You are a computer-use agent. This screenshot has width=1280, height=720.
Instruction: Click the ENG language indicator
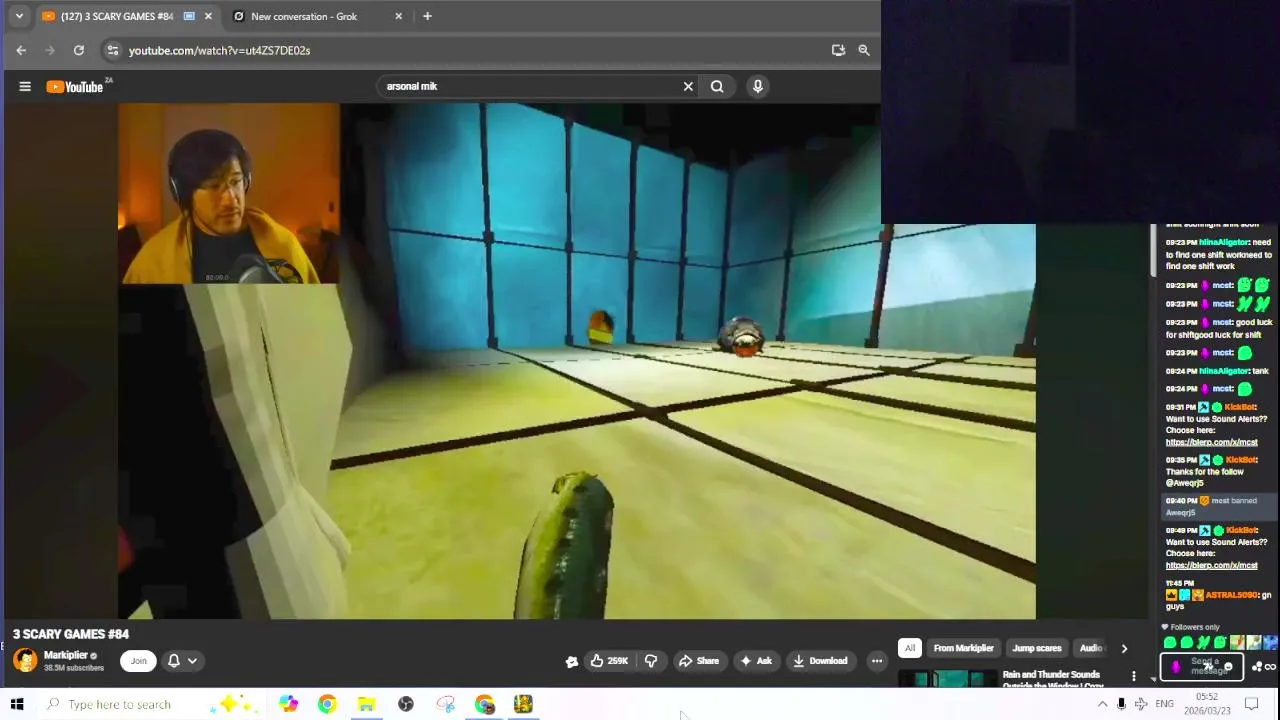[x=1164, y=704]
